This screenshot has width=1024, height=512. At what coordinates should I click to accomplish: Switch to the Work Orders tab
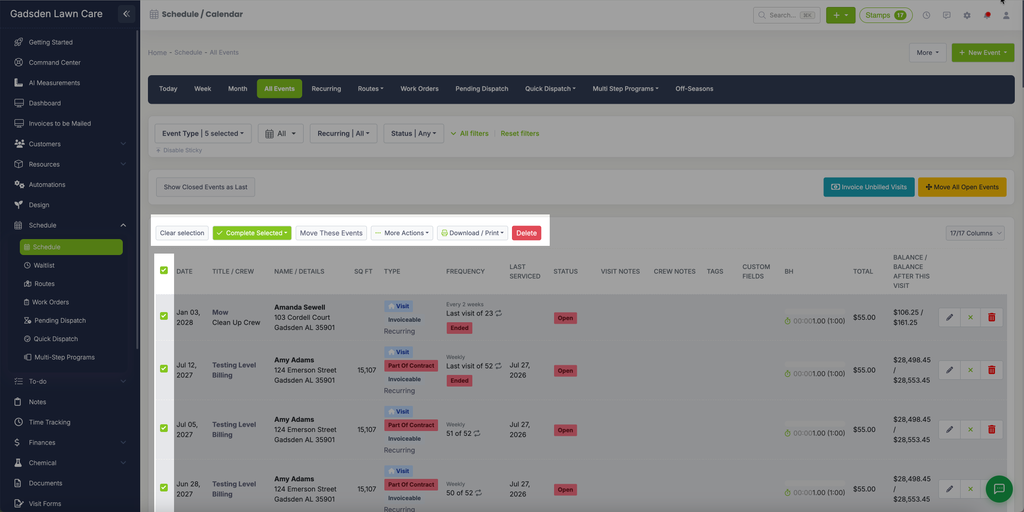[x=419, y=89]
